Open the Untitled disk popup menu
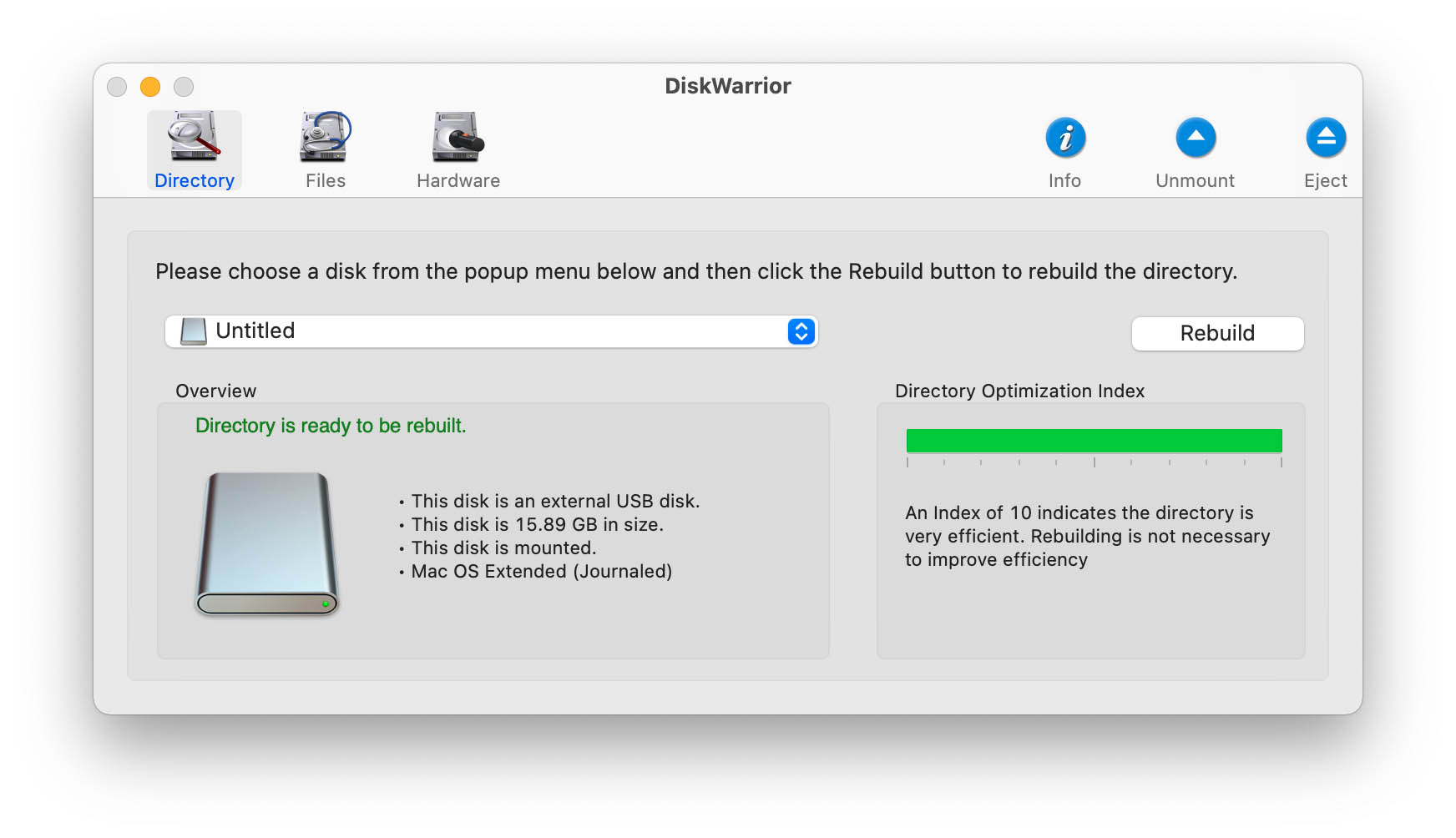The image size is (1456, 838). point(491,331)
